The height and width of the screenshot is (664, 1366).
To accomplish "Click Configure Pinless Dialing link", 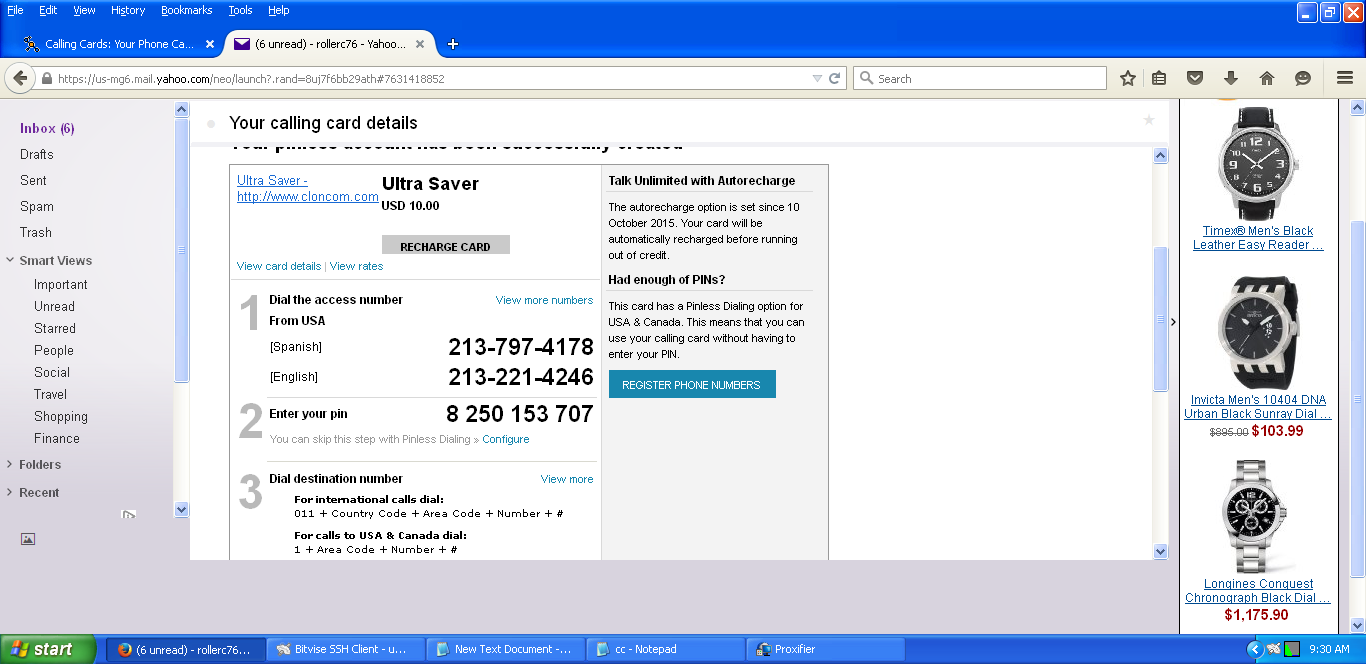I will pos(506,439).
